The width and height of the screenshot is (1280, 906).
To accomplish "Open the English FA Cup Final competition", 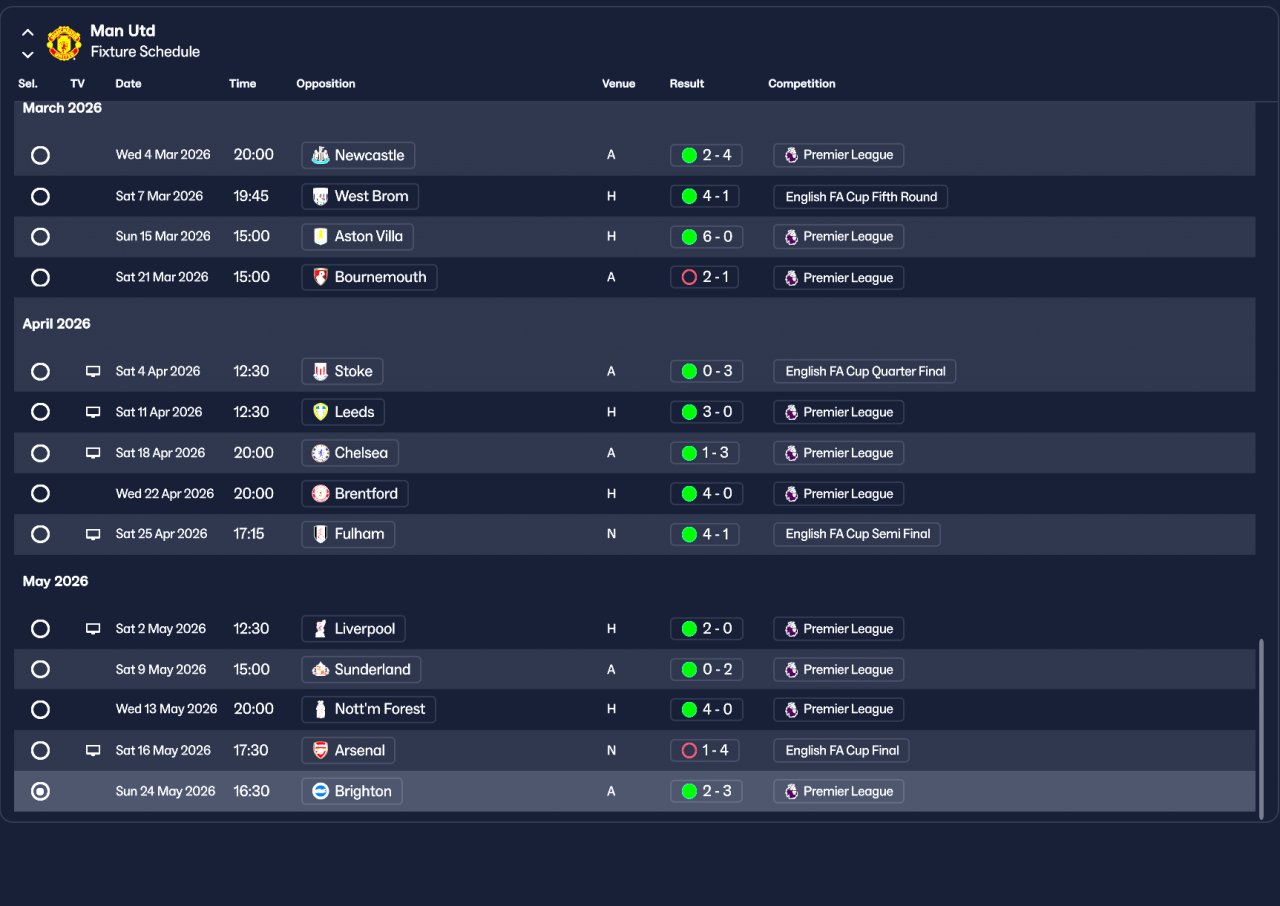I will [843, 750].
